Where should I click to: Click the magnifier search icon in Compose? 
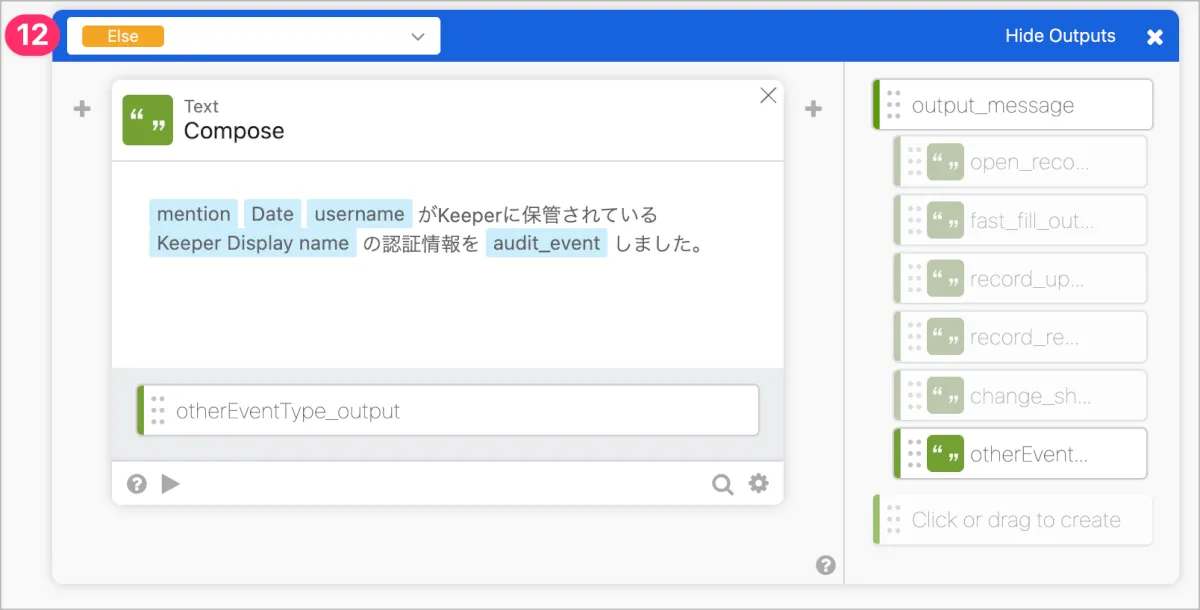pos(722,484)
